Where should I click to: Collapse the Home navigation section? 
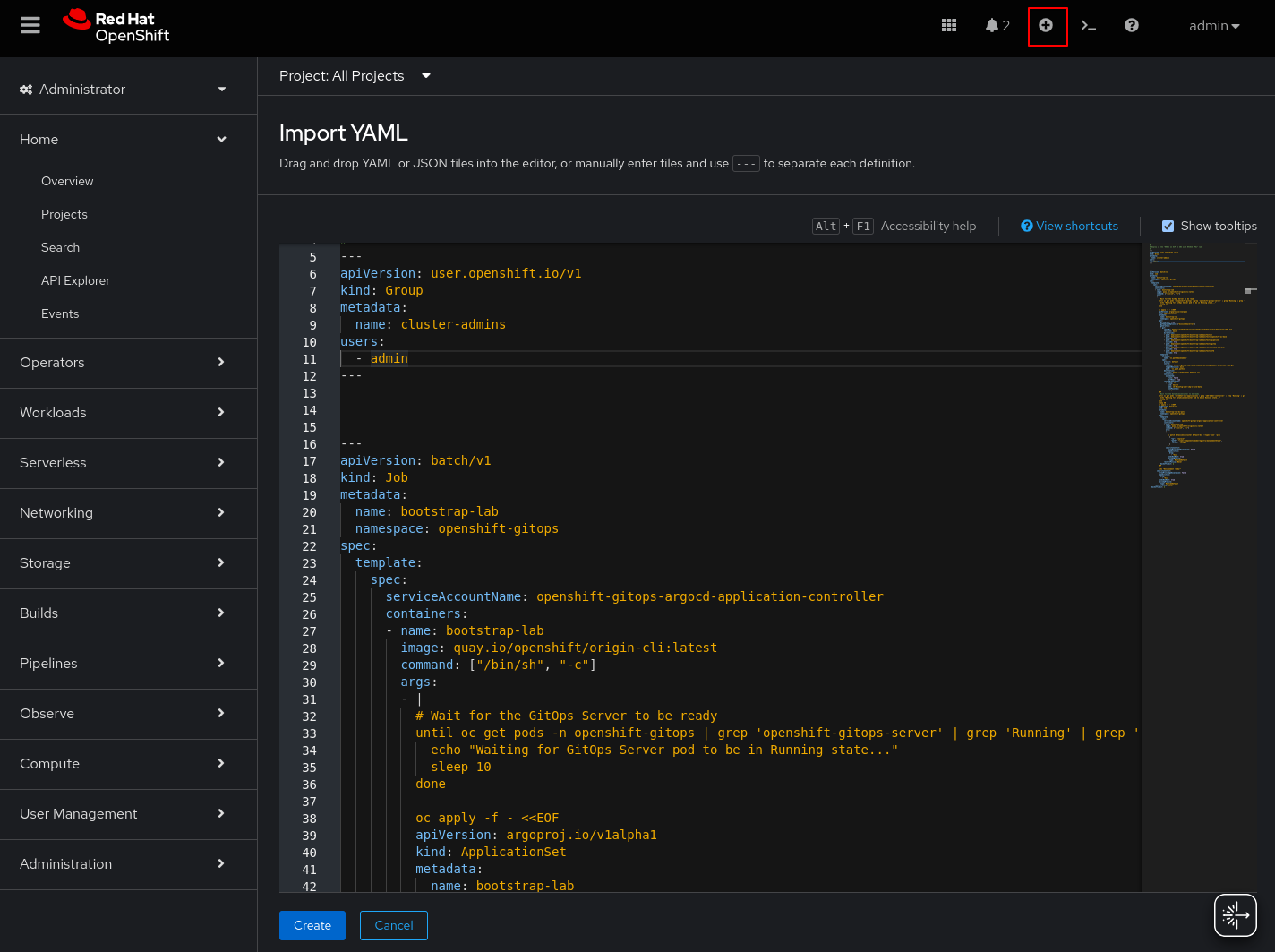124,140
